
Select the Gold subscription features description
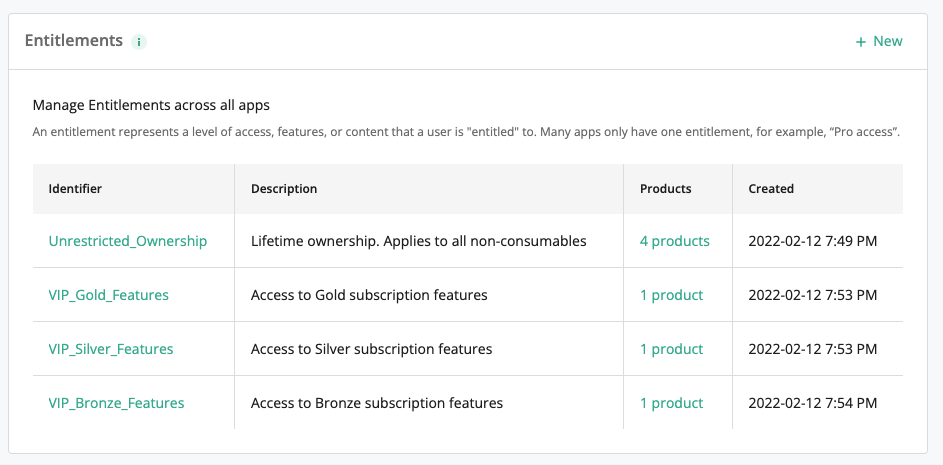pyautogui.click(x=369, y=295)
